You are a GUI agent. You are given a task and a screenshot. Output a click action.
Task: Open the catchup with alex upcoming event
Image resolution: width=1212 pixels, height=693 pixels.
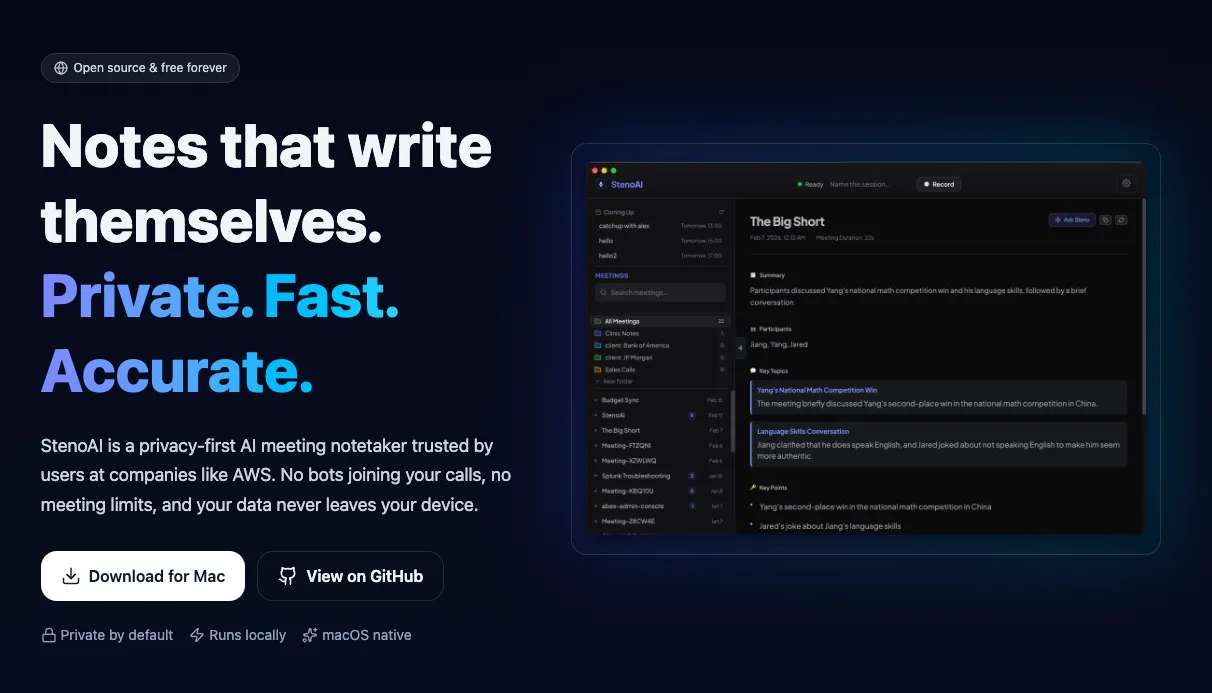pos(659,226)
